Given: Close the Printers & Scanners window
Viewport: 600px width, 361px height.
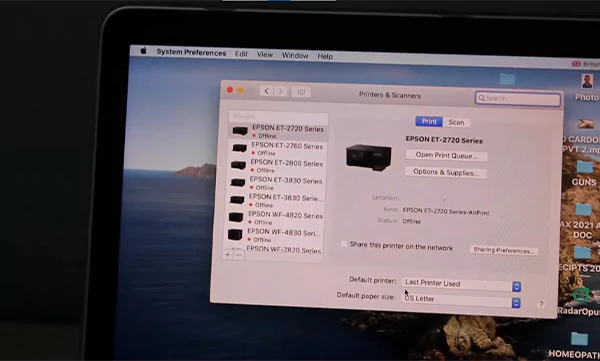Looking at the screenshot, I should coord(230,90).
